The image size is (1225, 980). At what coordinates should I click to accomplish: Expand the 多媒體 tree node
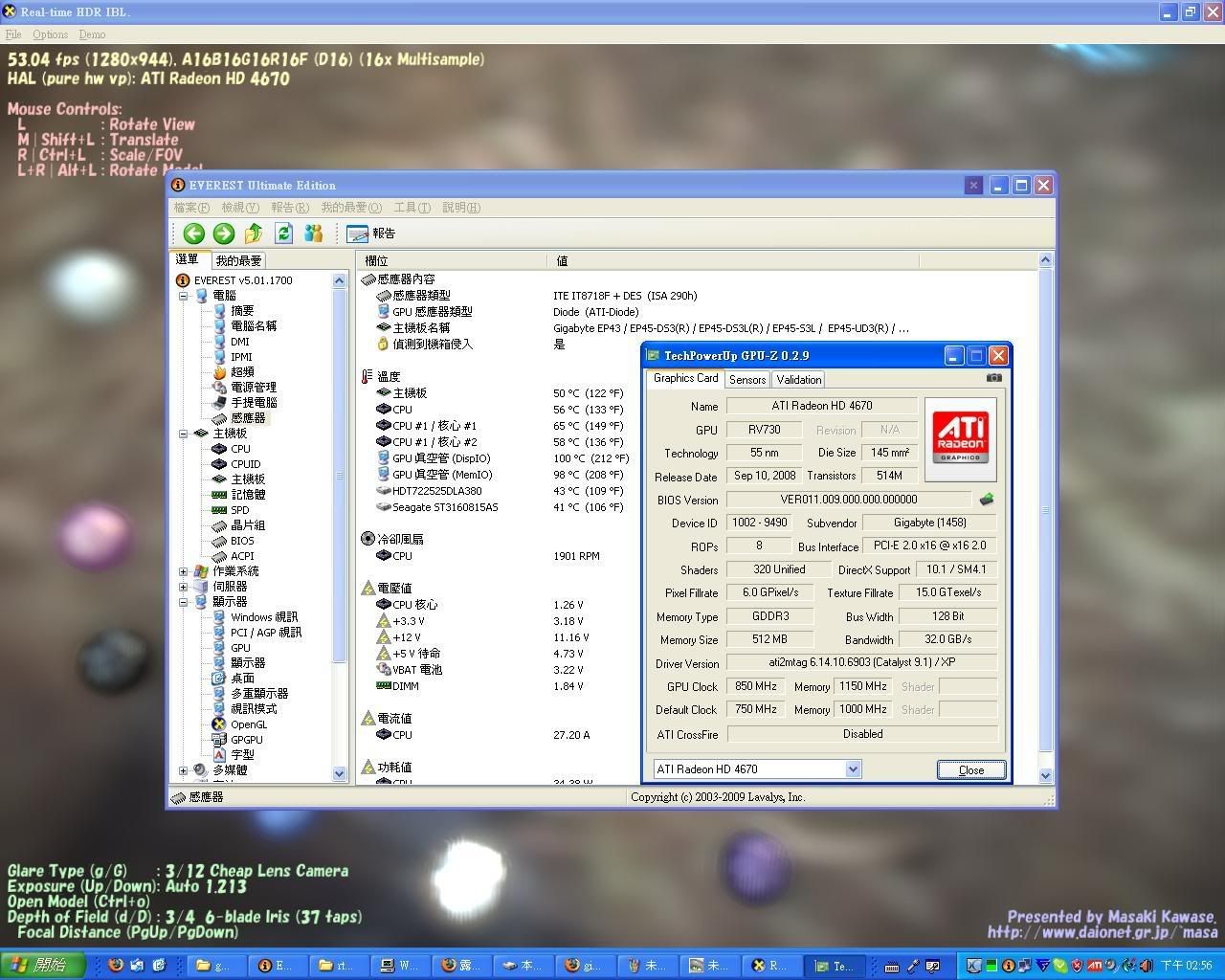click(x=184, y=770)
